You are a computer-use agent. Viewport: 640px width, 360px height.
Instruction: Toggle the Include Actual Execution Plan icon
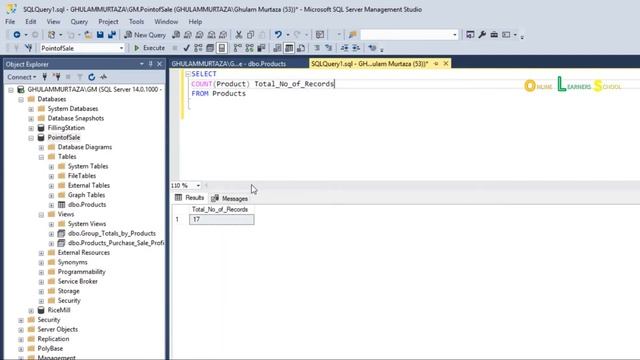point(238,48)
